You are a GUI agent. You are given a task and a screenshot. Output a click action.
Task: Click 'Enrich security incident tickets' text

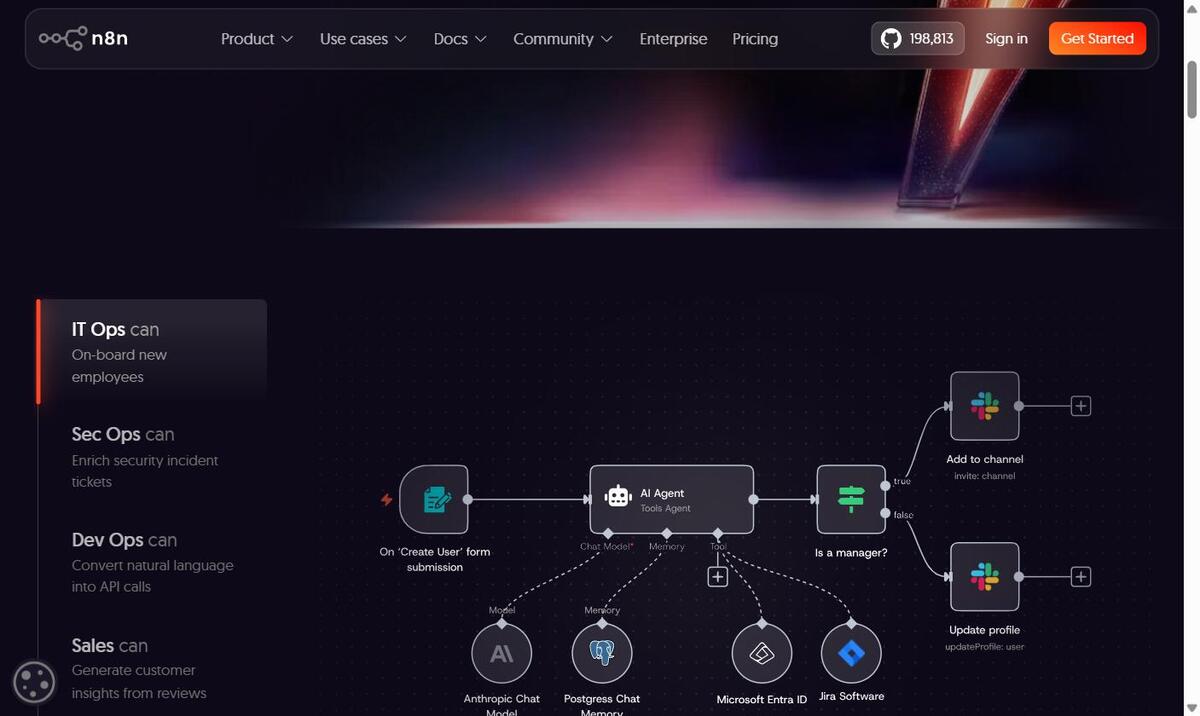click(x=145, y=471)
